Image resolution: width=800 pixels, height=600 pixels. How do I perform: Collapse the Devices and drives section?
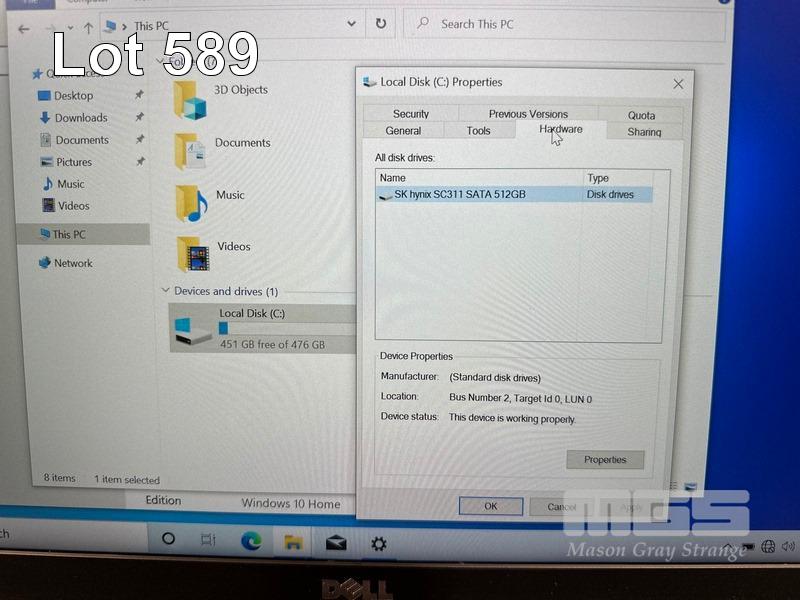click(166, 291)
